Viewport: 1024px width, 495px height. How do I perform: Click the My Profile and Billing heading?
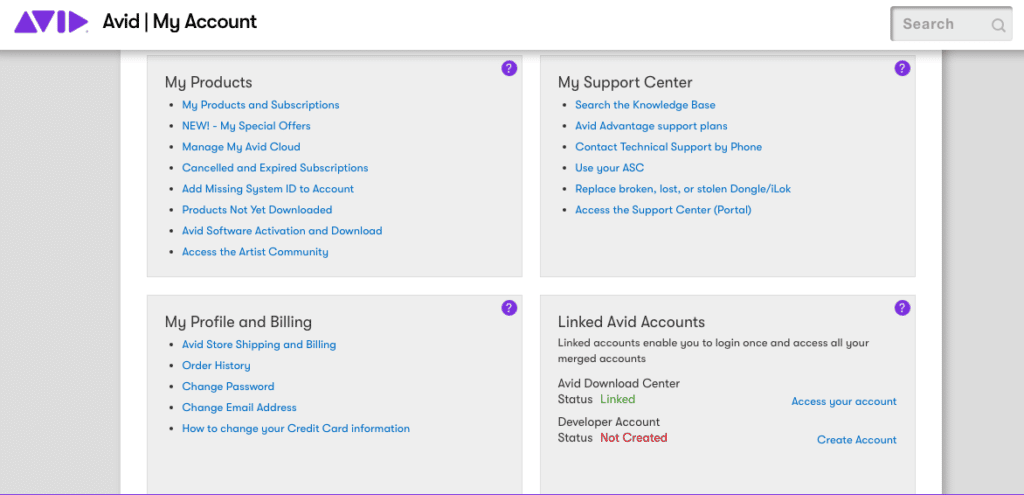point(238,322)
